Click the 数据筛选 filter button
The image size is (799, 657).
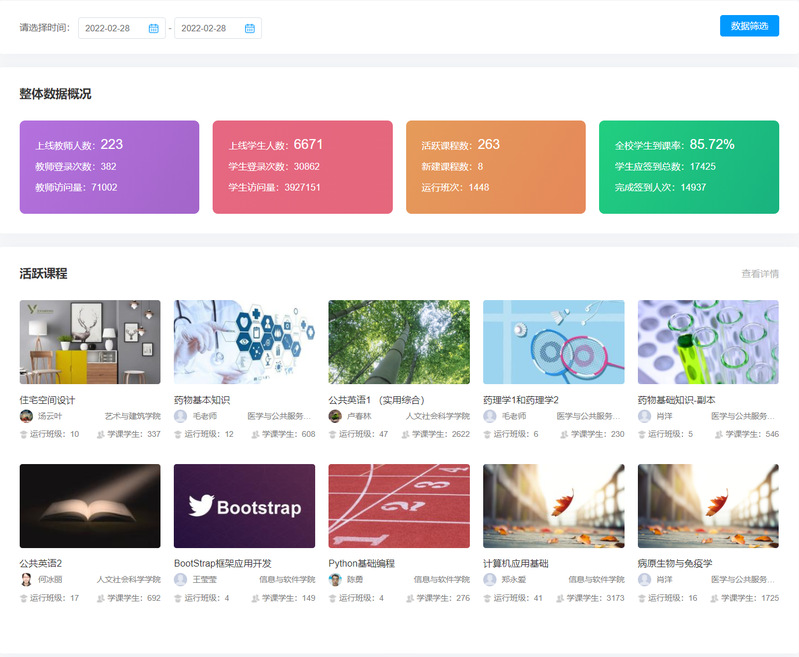click(x=749, y=26)
